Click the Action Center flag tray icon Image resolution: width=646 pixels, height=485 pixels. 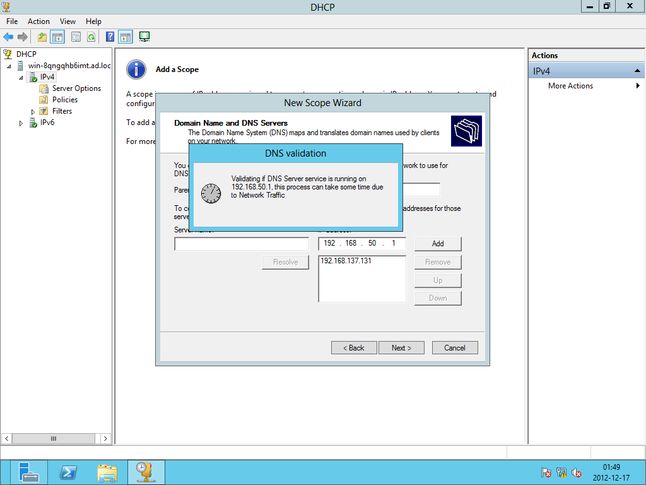click(546, 473)
